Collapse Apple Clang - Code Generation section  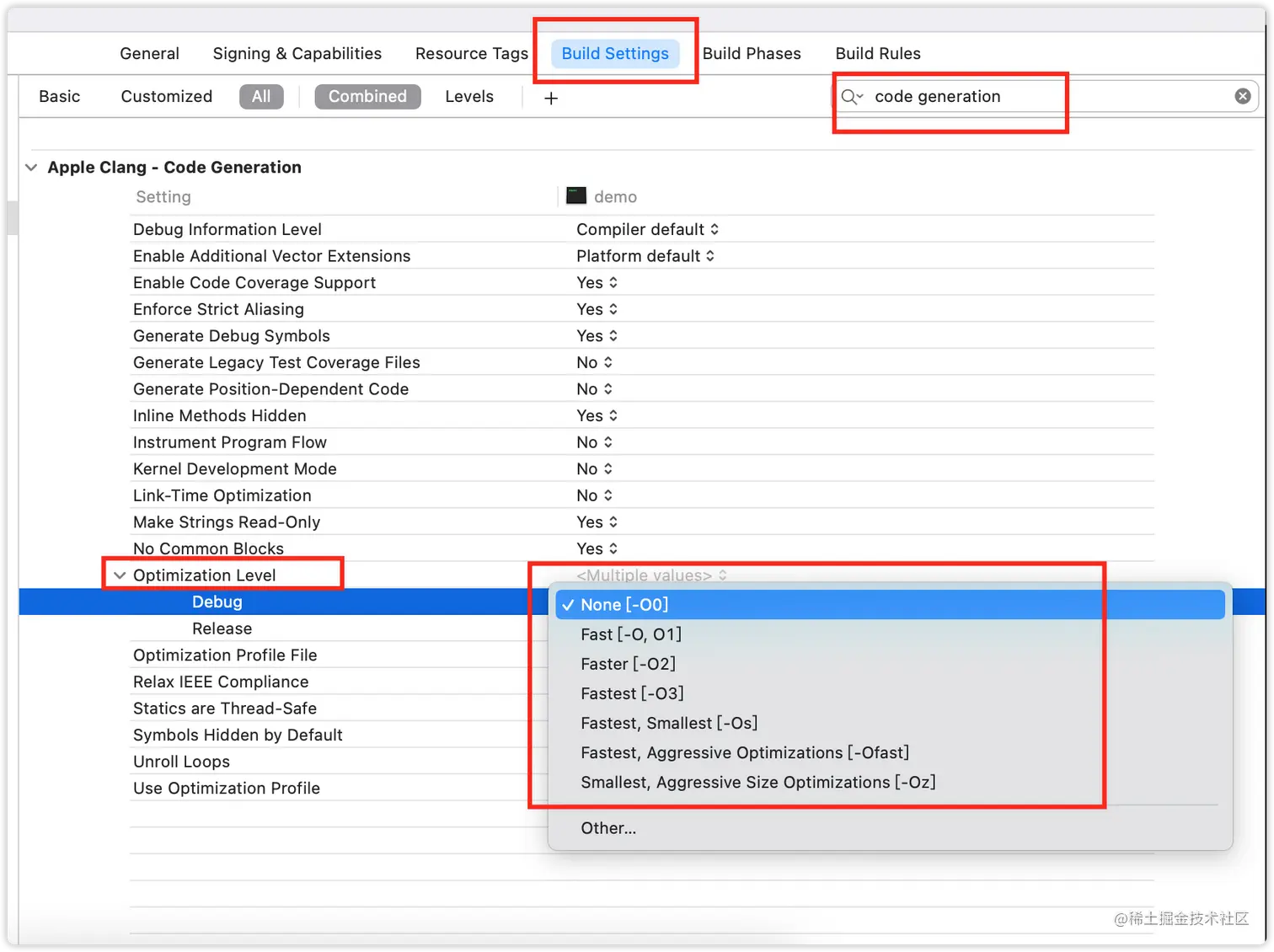[31, 167]
